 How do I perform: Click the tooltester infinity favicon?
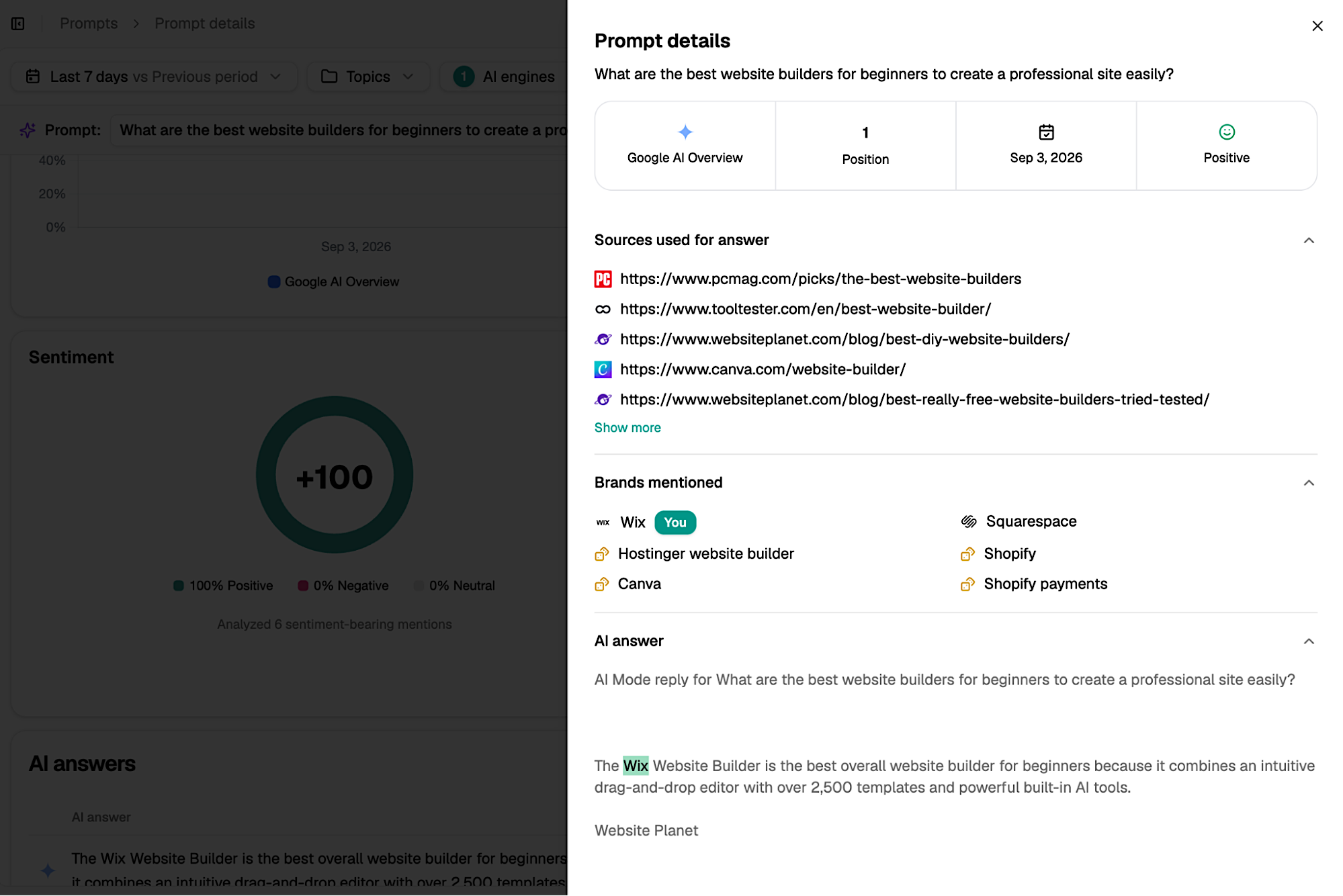coord(603,309)
